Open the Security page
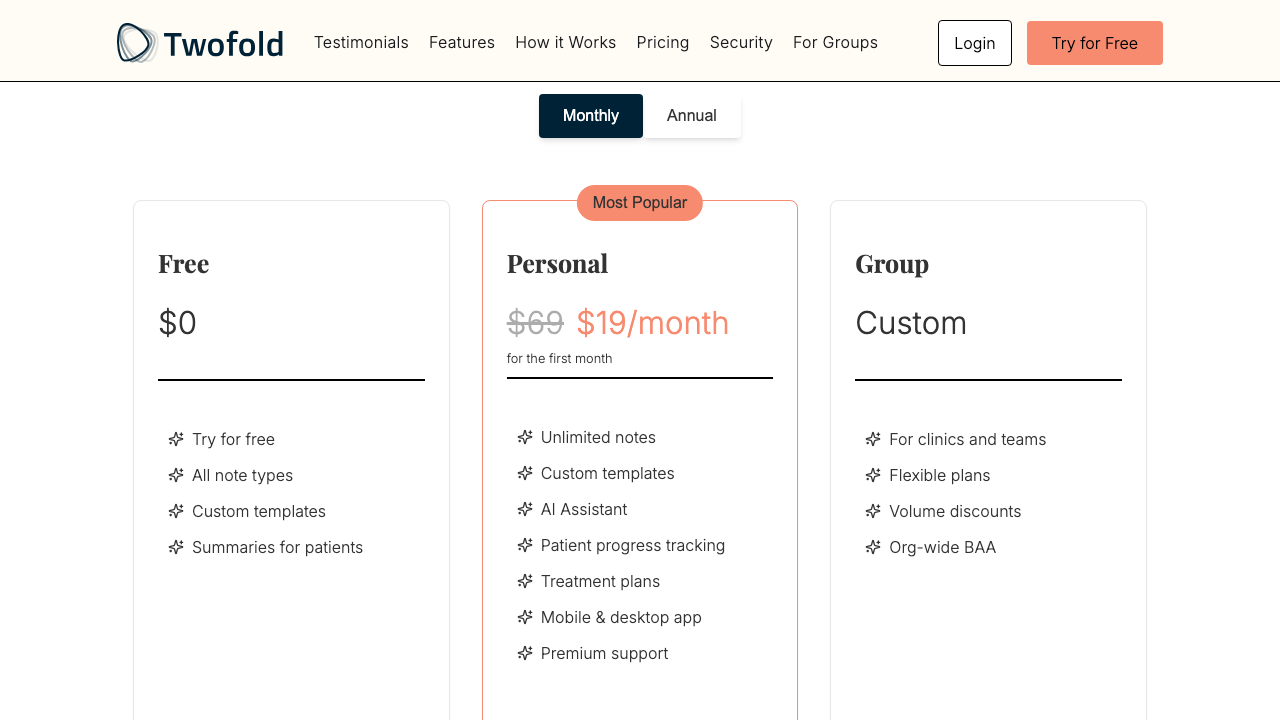This screenshot has height=720, width=1280. pyautogui.click(x=741, y=42)
